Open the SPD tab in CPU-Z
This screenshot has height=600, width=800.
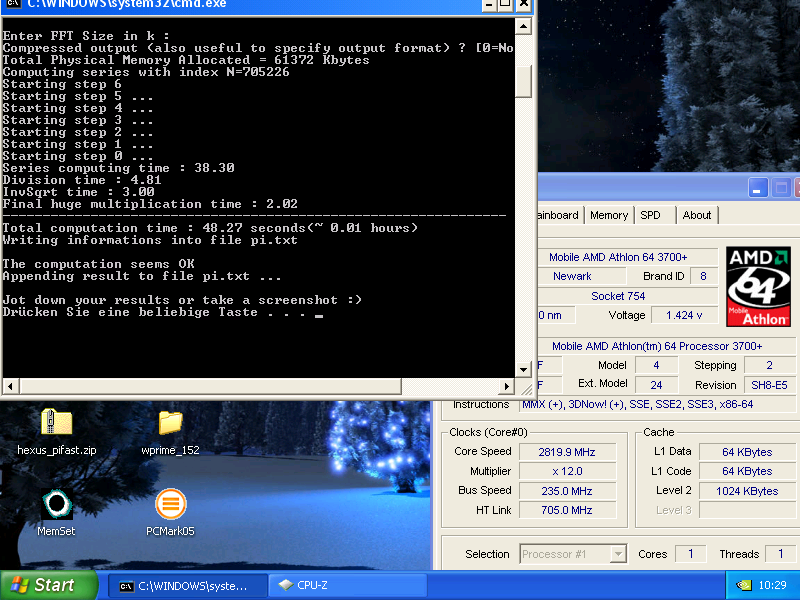tap(651, 215)
